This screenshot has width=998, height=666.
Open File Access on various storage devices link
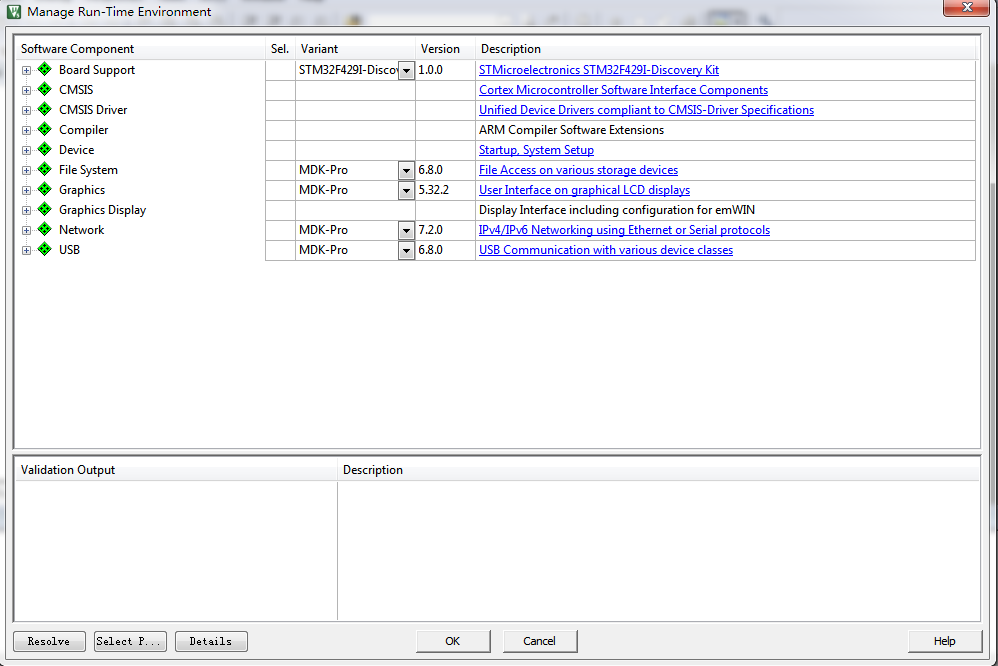click(x=578, y=170)
